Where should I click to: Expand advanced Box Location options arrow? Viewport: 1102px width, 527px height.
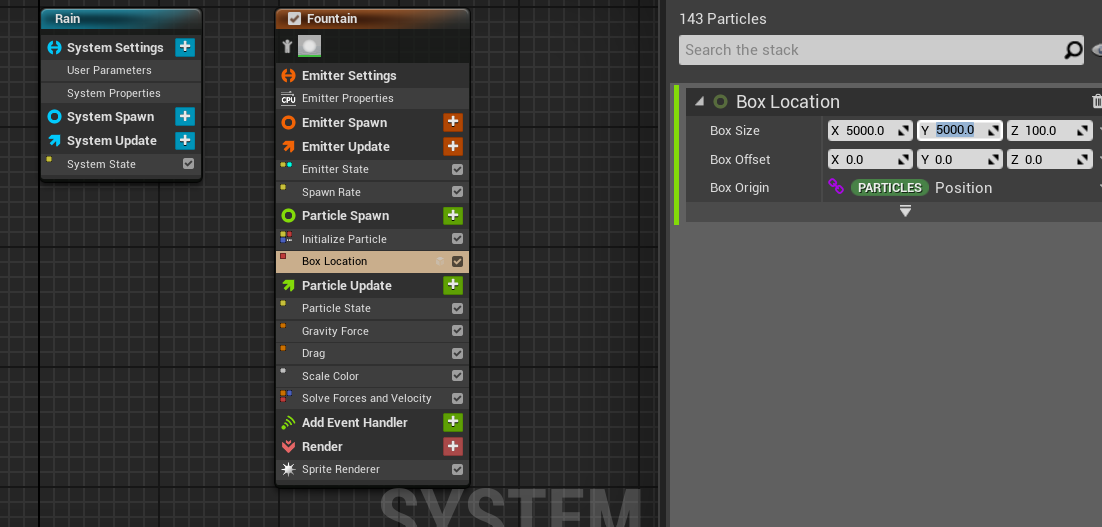point(905,211)
